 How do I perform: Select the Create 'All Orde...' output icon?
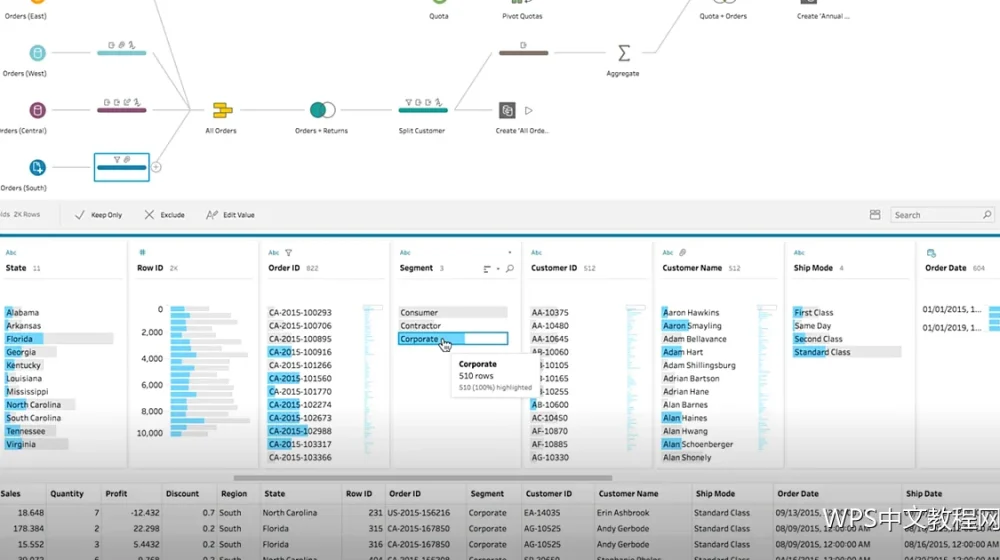click(506, 110)
